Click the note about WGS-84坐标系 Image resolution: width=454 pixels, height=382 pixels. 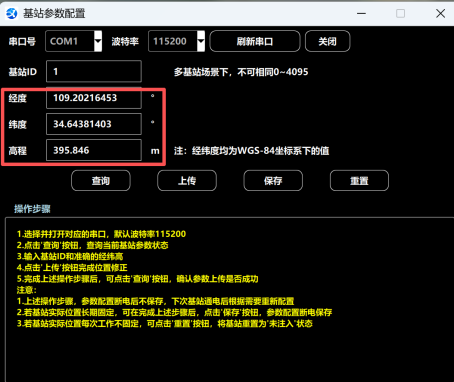pos(251,151)
